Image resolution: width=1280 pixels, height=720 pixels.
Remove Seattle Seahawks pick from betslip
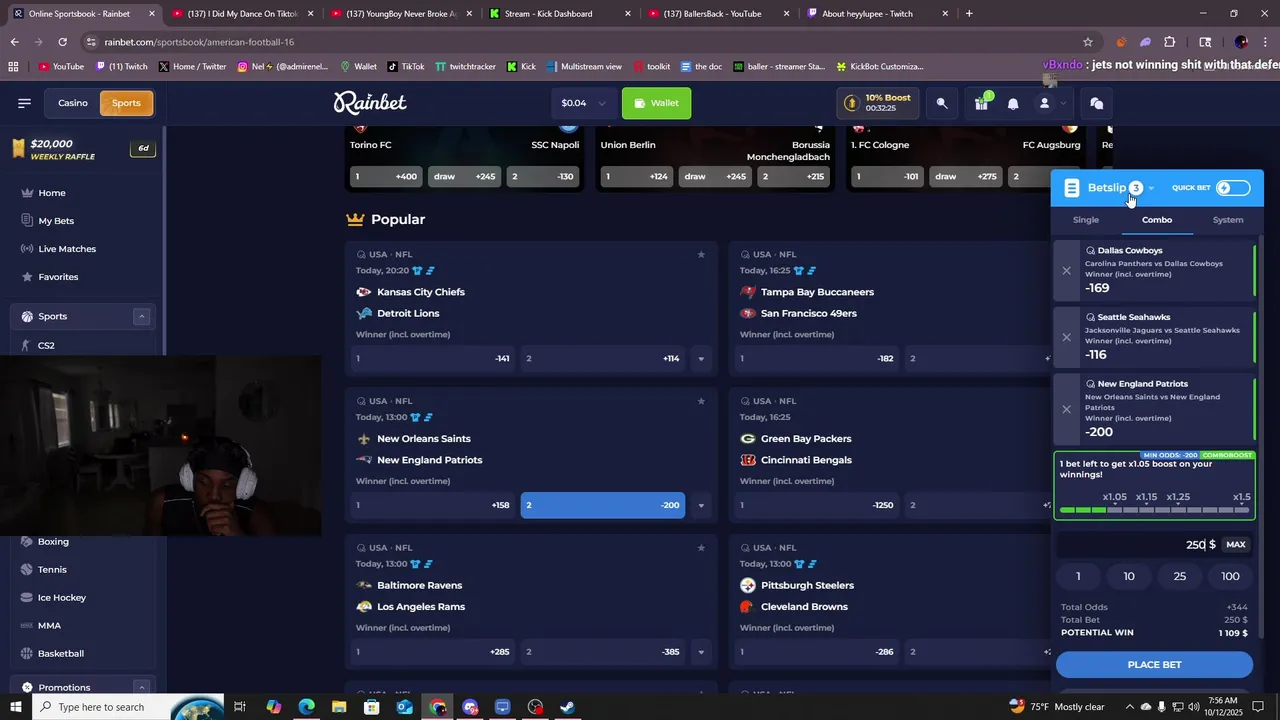click(x=1066, y=337)
